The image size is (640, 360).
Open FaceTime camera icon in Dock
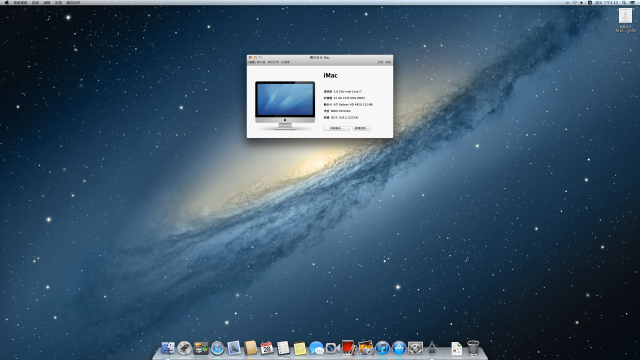(x=333, y=348)
